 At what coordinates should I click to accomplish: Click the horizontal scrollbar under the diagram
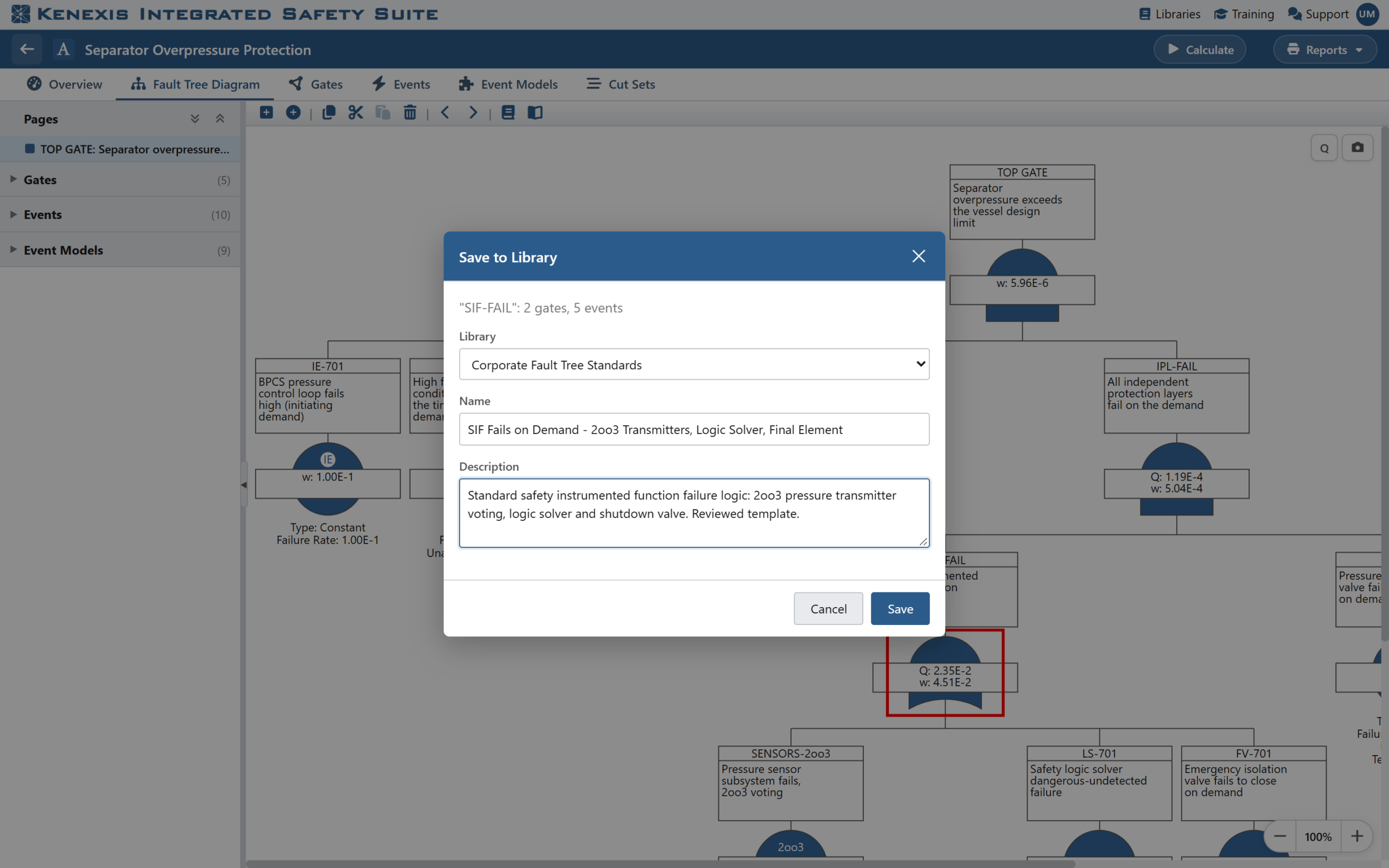click(660, 864)
